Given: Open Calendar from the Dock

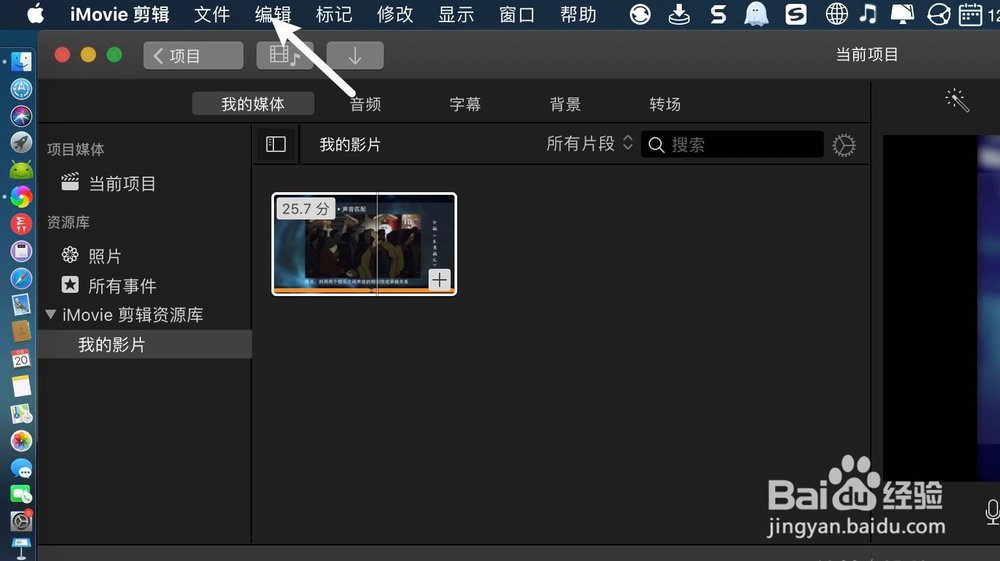Looking at the screenshot, I should (x=21, y=359).
